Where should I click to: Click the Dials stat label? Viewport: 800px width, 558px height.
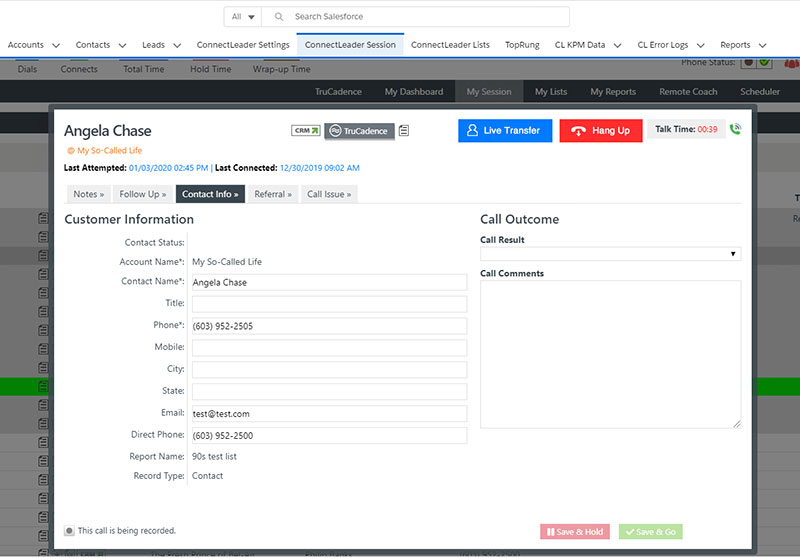(x=27, y=69)
